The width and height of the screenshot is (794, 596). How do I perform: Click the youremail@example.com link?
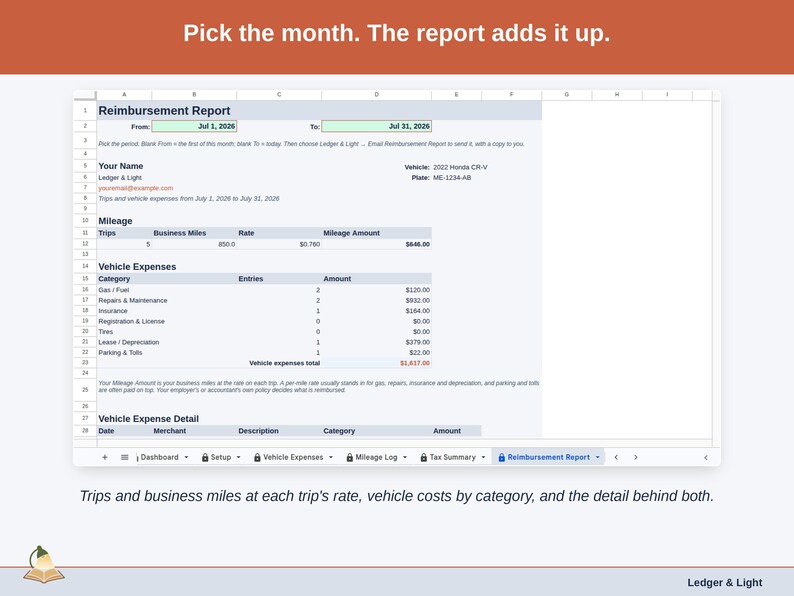[136, 188]
